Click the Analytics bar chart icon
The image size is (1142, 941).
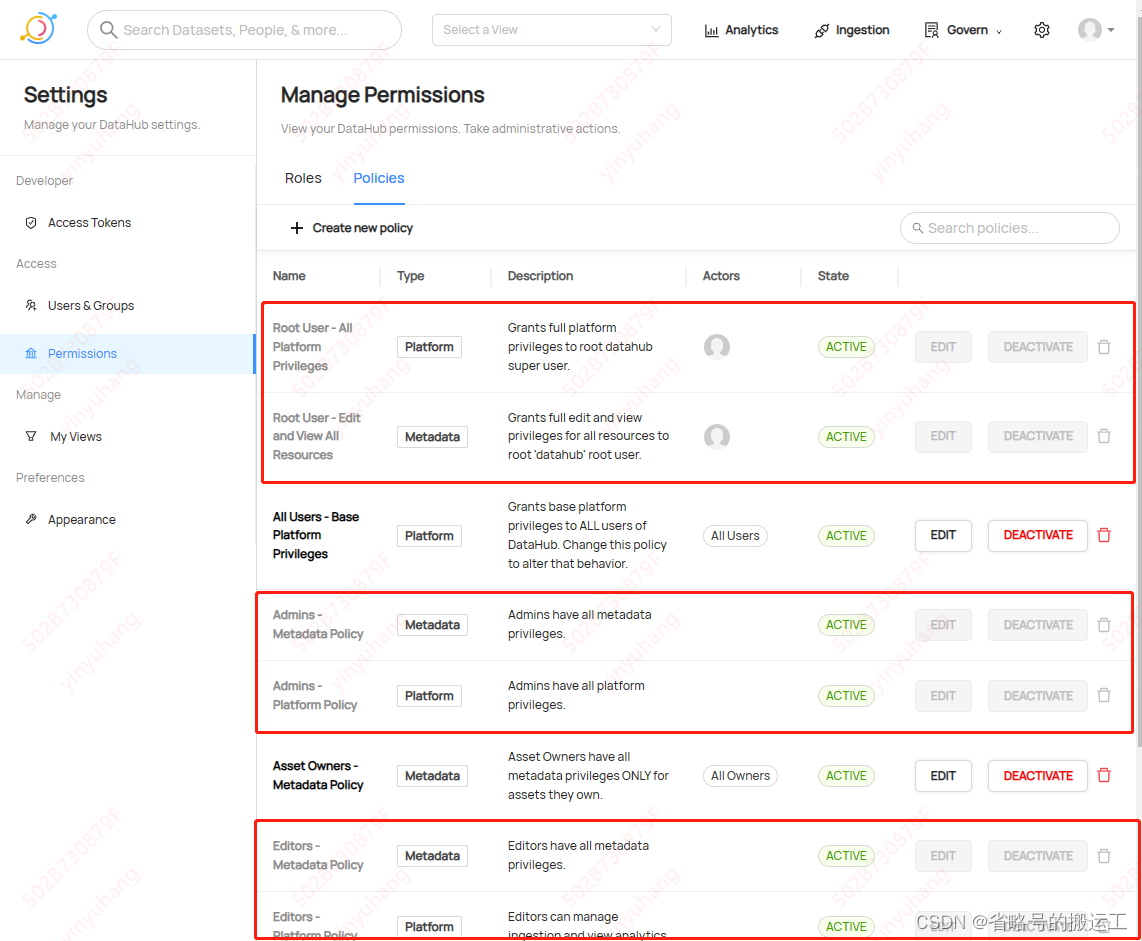coord(712,31)
